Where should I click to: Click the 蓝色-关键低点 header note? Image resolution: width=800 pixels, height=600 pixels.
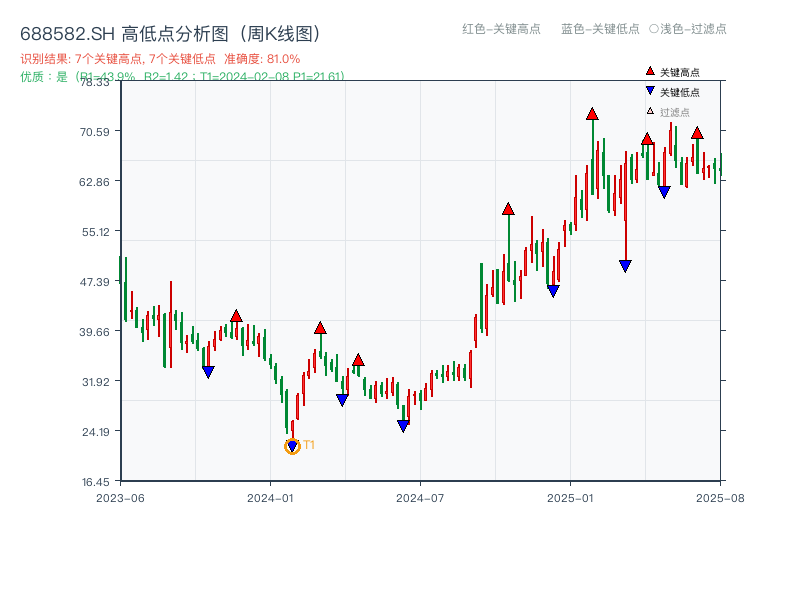click(600, 29)
